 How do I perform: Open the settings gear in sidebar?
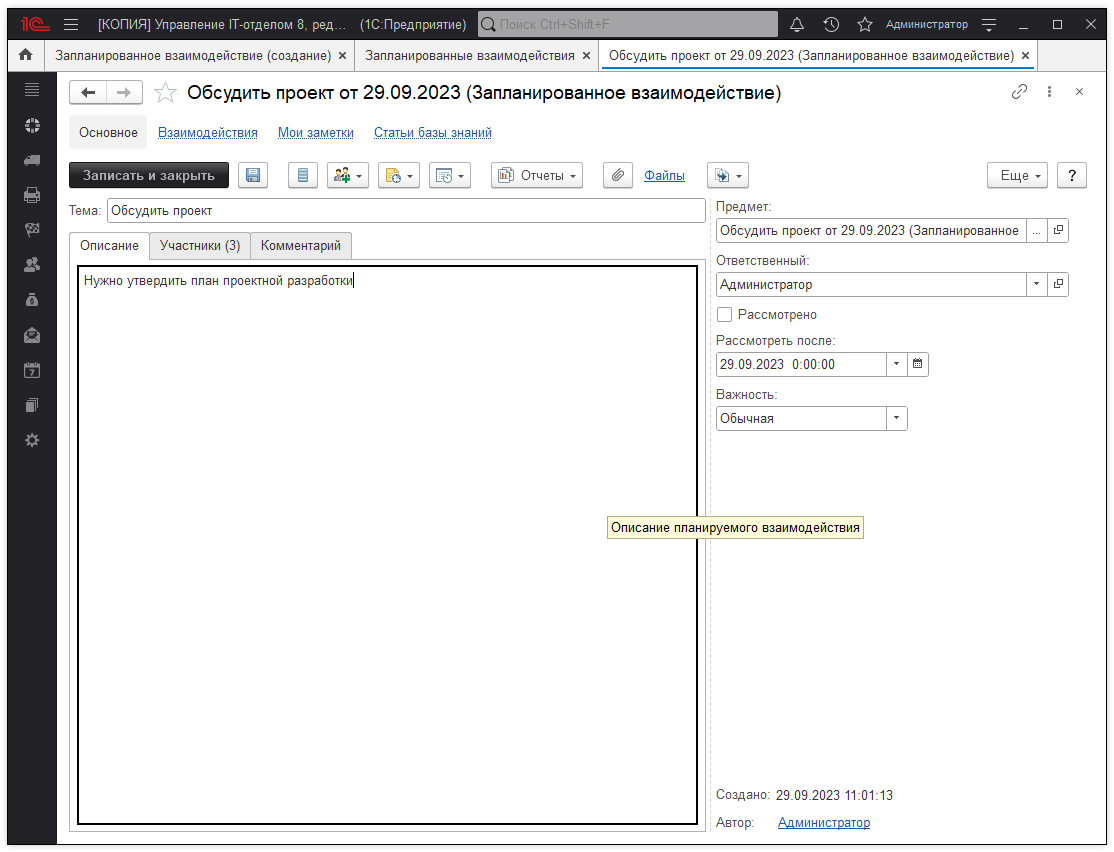[x=32, y=440]
